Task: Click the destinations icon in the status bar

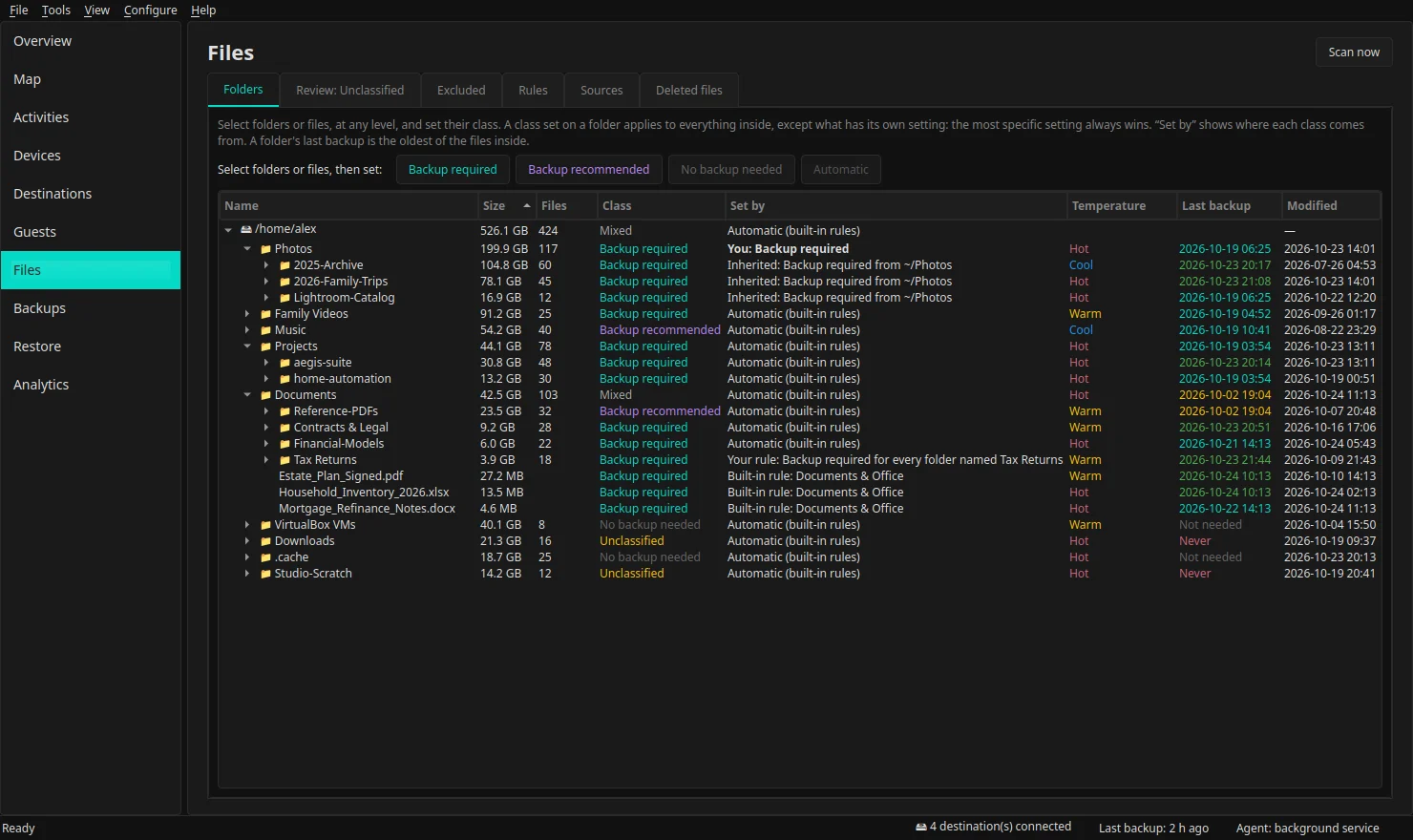Action: (x=921, y=827)
